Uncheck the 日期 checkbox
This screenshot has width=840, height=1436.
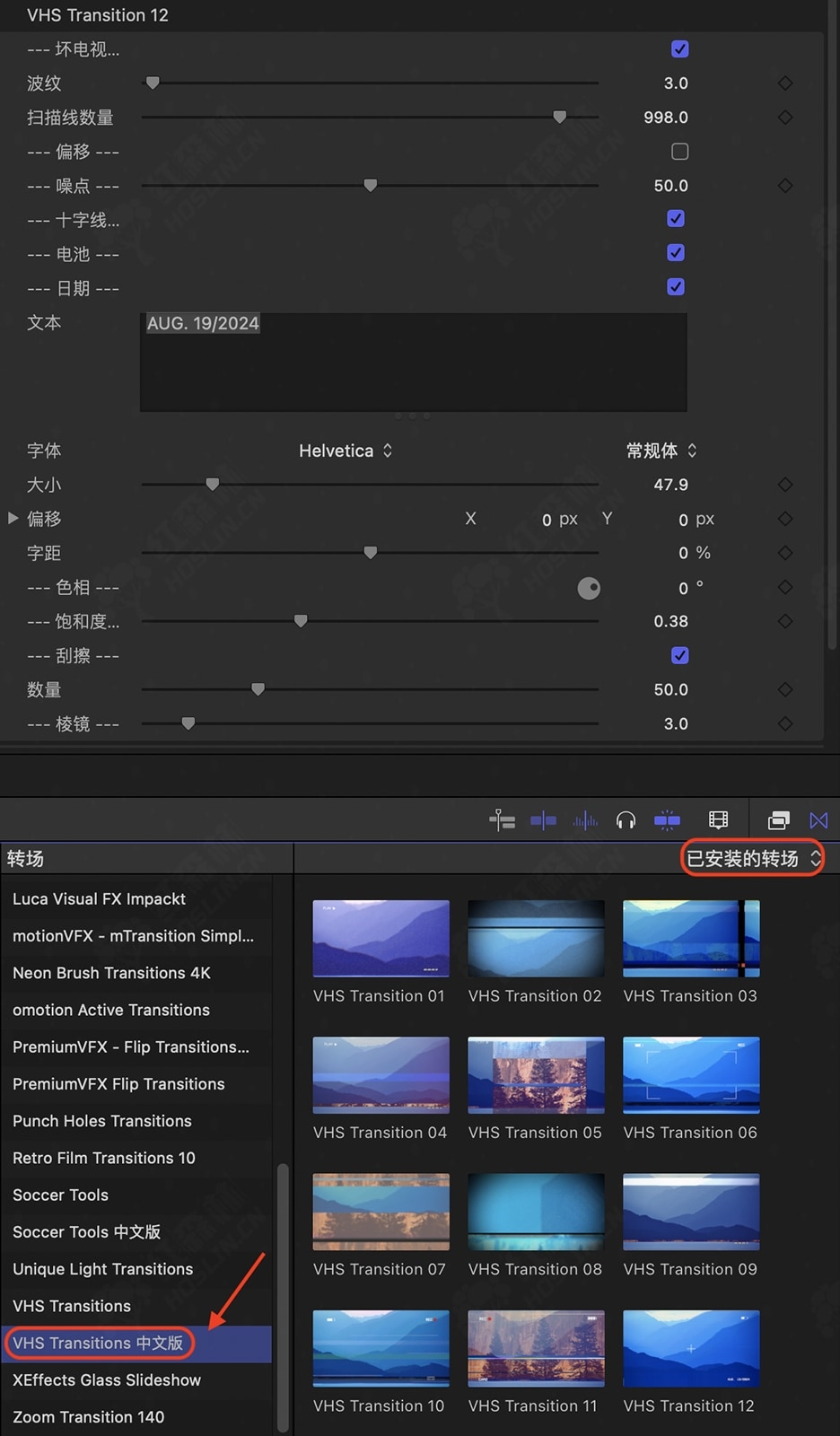676,286
